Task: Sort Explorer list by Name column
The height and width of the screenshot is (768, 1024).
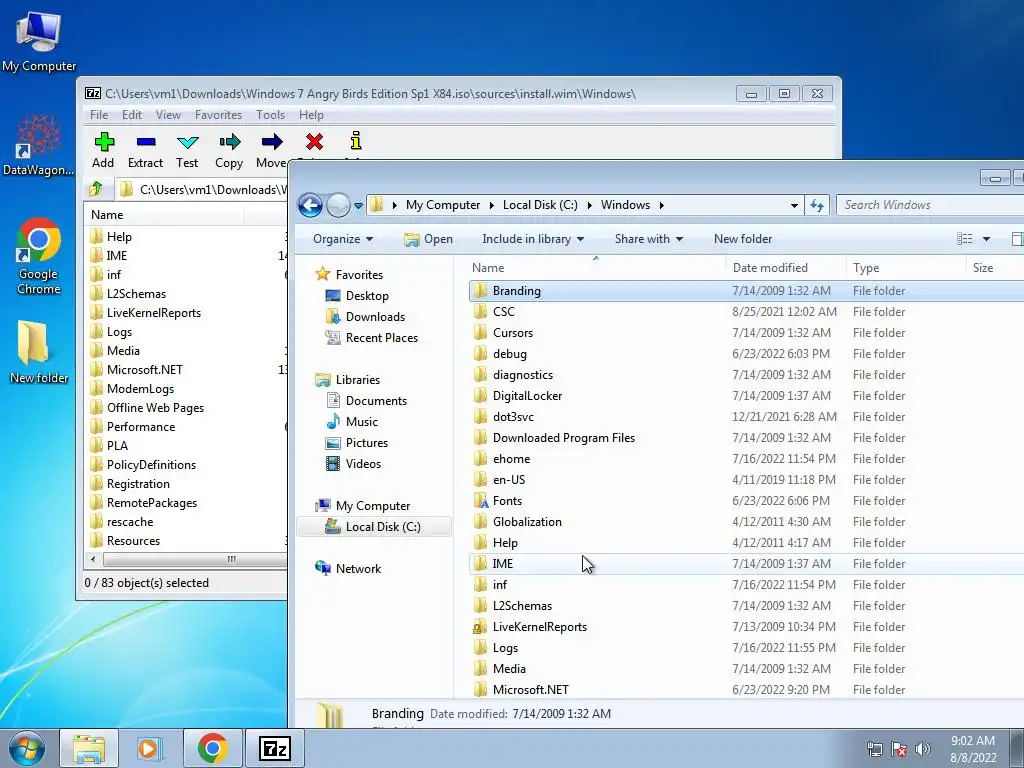Action: pos(597,268)
